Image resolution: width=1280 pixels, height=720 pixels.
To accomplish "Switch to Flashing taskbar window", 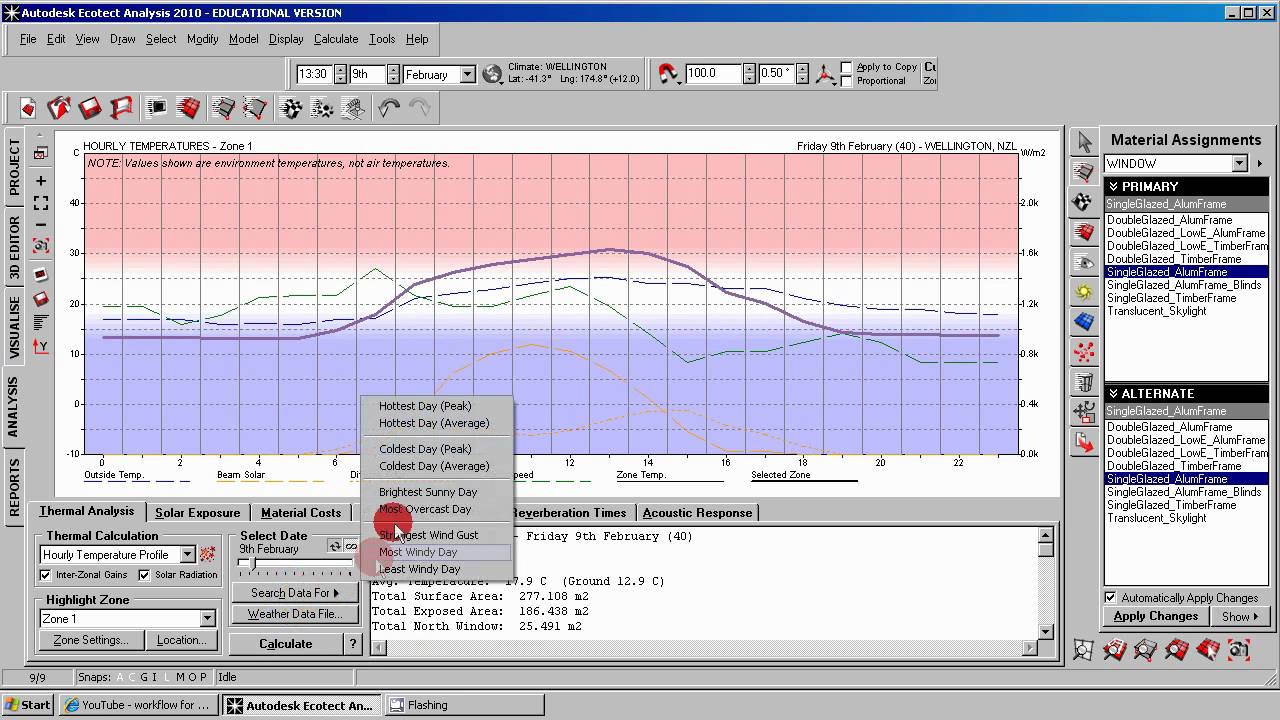I will [465, 705].
